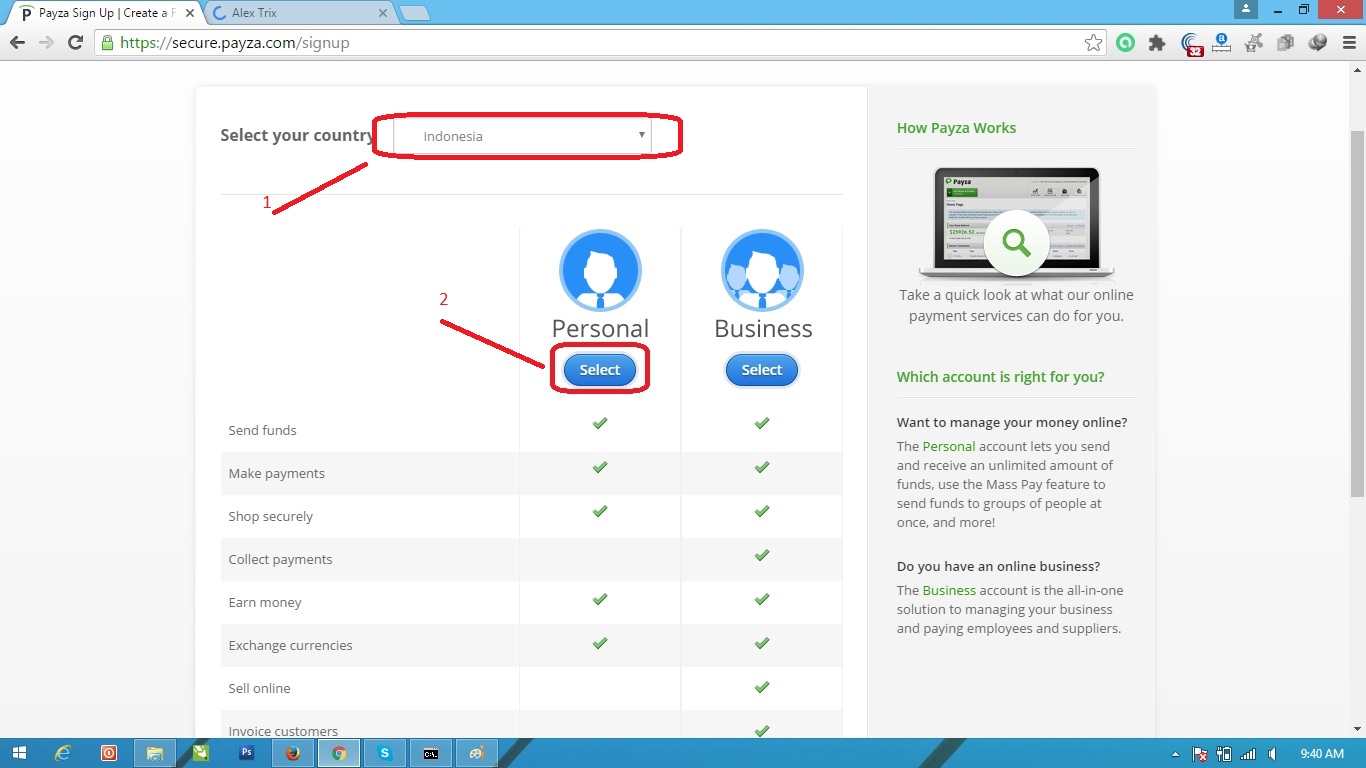Viewport: 1366px width, 768px height.
Task: Click the vertical page scrollbar thumb
Action: tap(1357, 313)
